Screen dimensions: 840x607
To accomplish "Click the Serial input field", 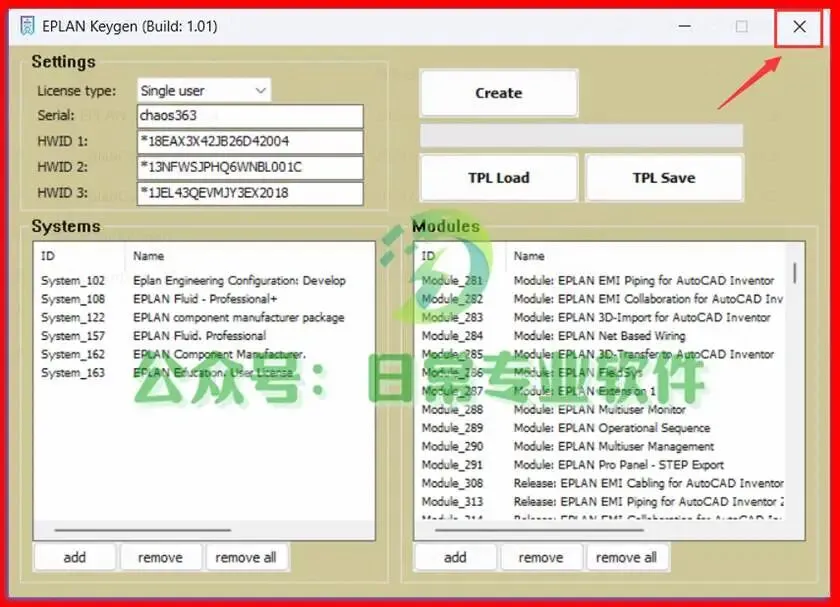I will [x=250, y=116].
